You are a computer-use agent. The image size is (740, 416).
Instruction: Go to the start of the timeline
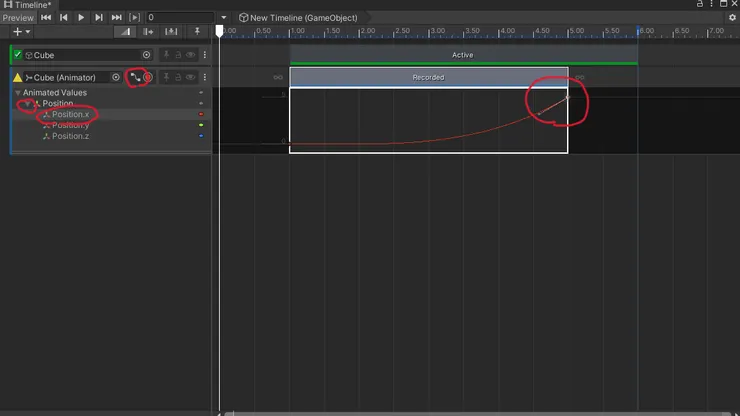click(46, 17)
